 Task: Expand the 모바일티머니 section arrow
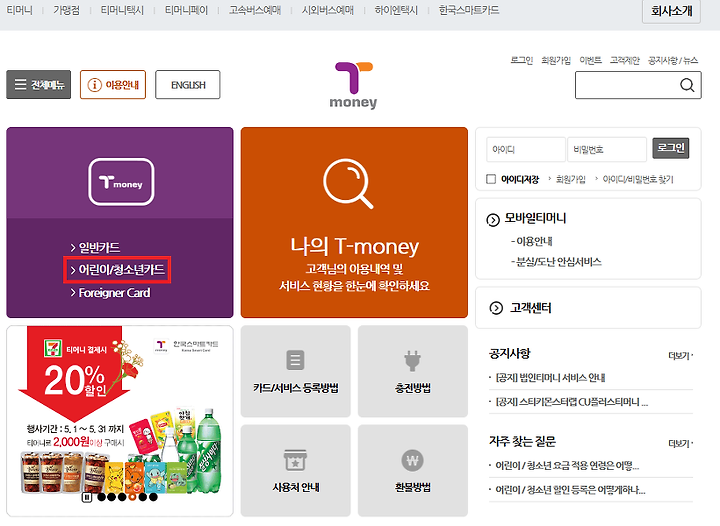click(493, 220)
